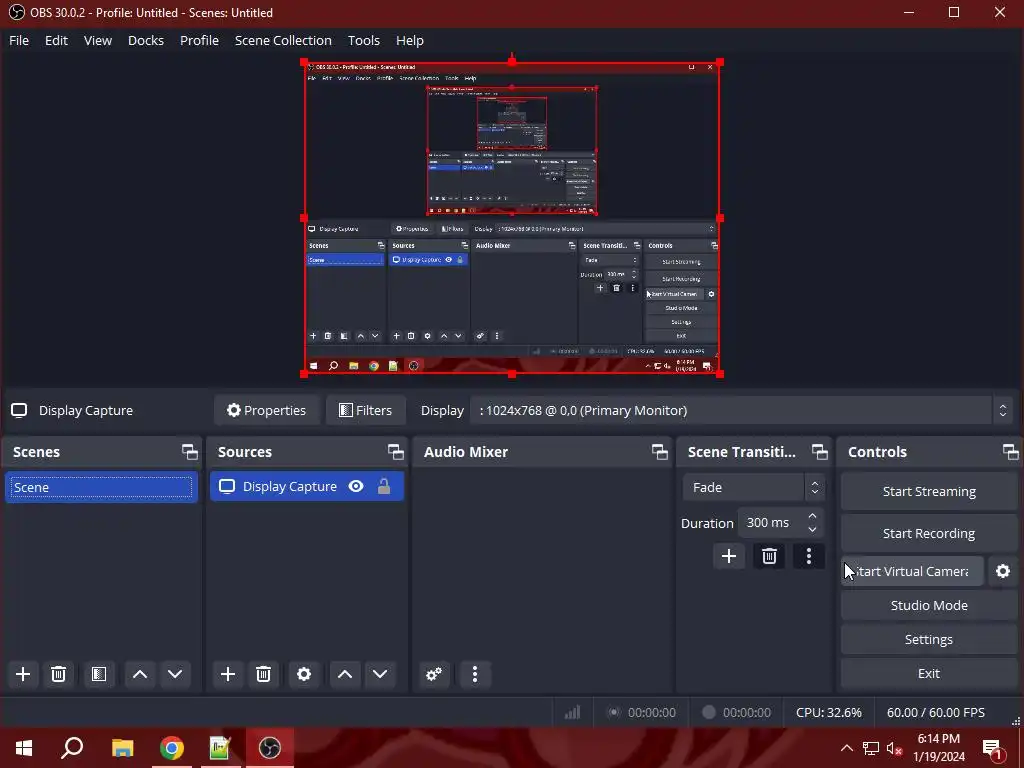The width and height of the screenshot is (1024, 768).
Task: Open the Display monitor dropdown
Action: (741, 411)
